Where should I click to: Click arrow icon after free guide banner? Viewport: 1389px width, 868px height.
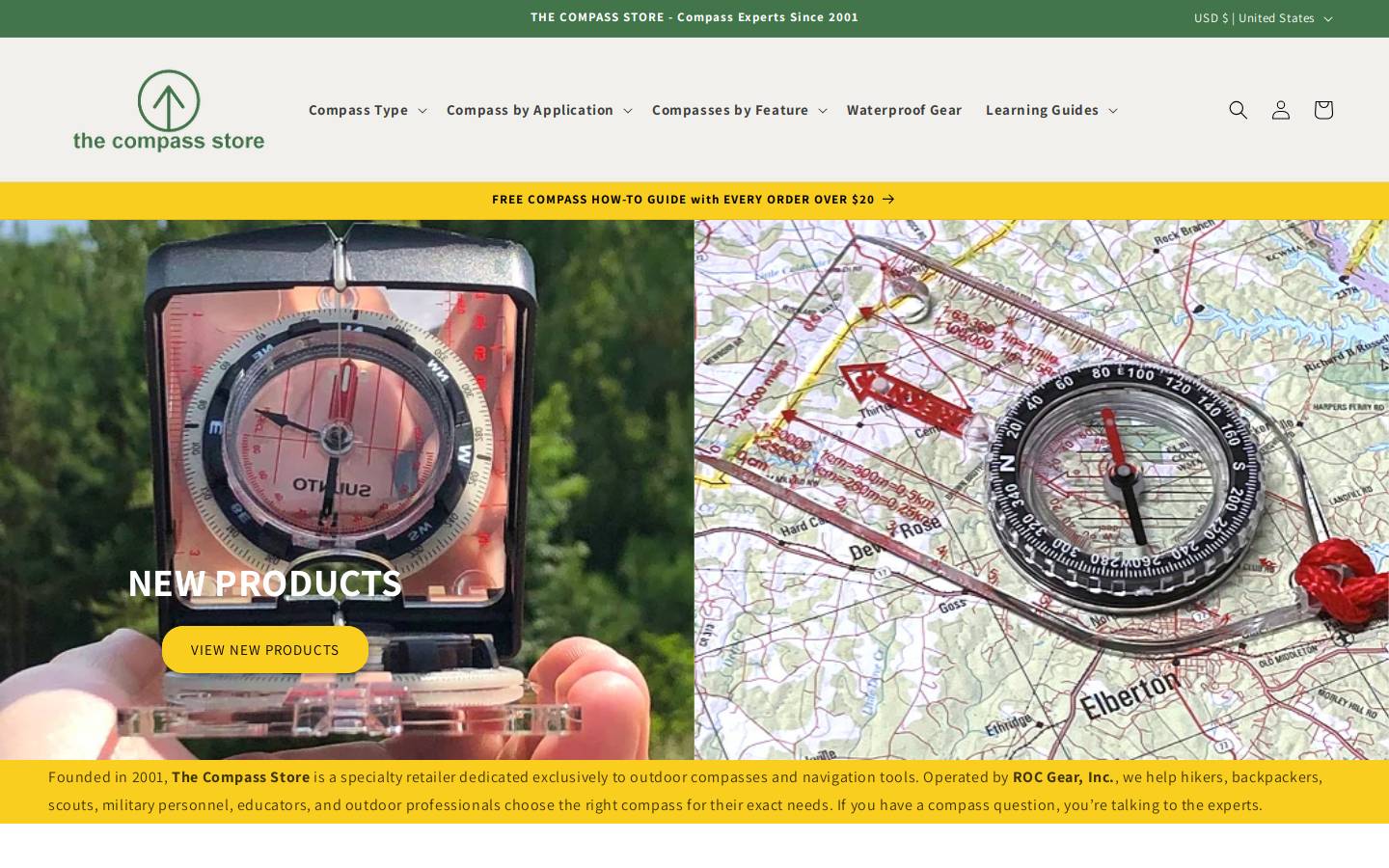[888, 200]
